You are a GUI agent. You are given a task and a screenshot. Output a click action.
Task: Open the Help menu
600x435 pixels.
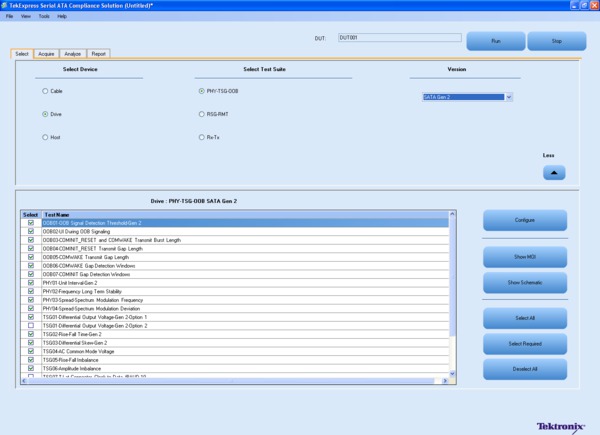[62, 16]
